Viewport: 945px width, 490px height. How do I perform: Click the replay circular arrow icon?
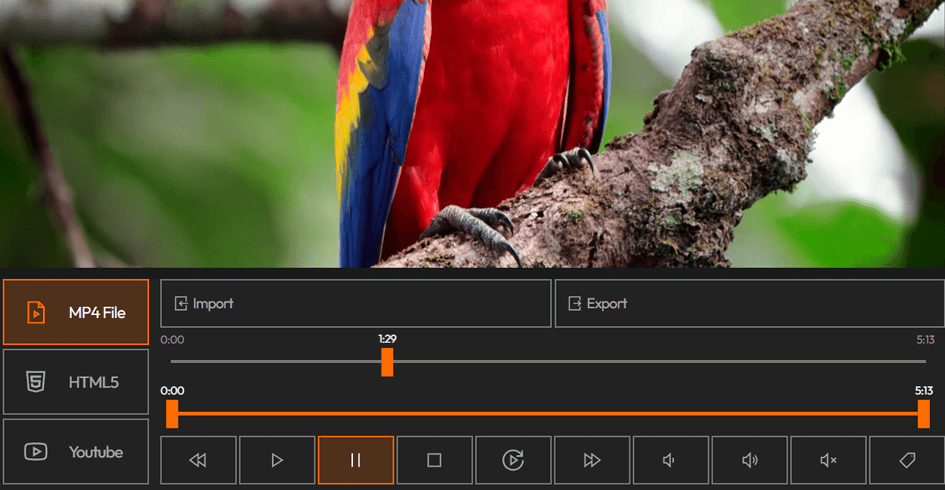pyautogui.click(x=513, y=460)
